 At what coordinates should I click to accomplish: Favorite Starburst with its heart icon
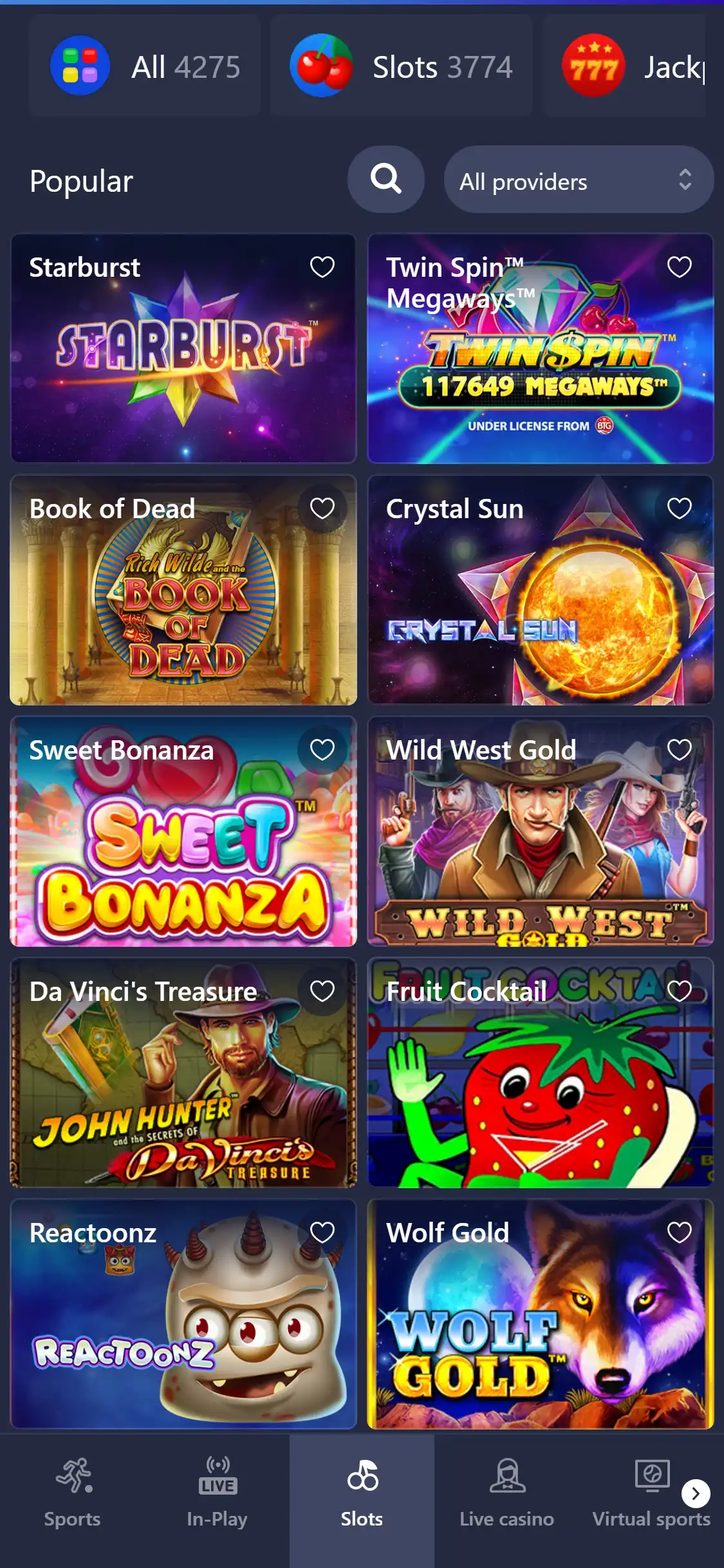coord(322,266)
